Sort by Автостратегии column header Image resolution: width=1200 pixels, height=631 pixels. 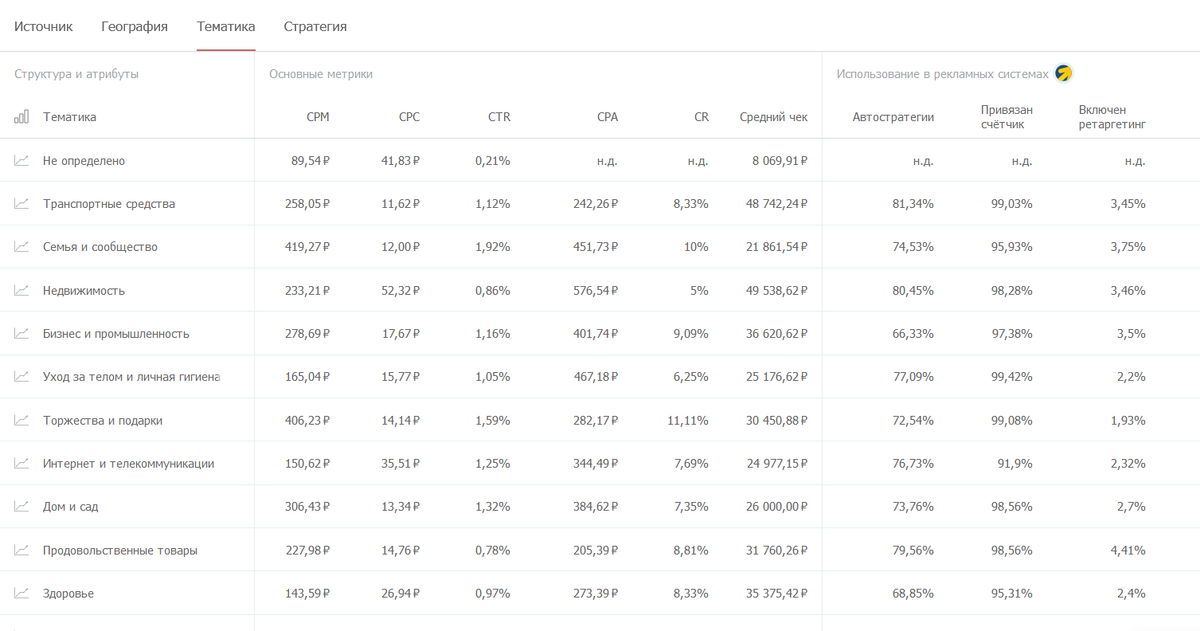coord(893,117)
